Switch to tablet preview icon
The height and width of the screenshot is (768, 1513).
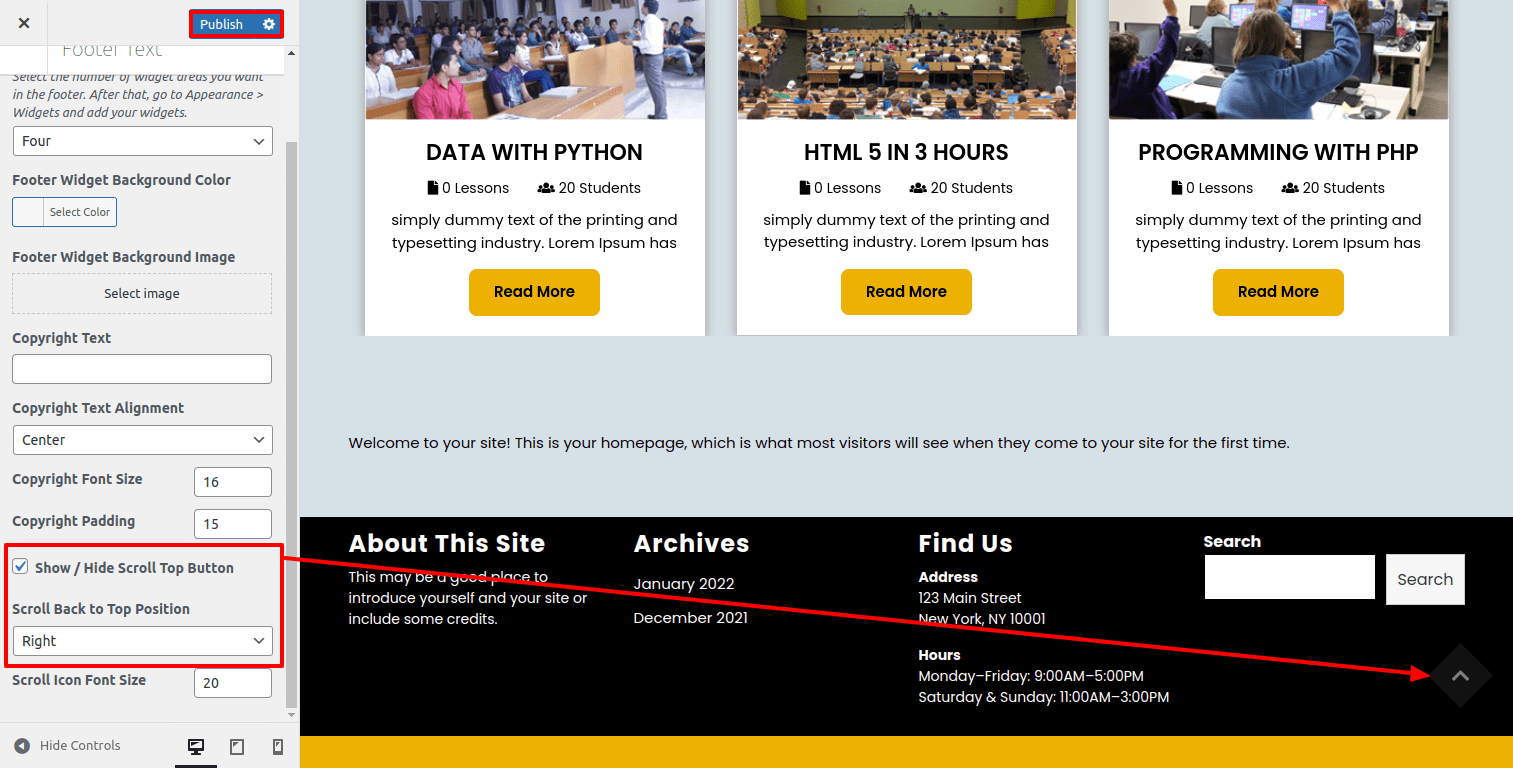237,746
